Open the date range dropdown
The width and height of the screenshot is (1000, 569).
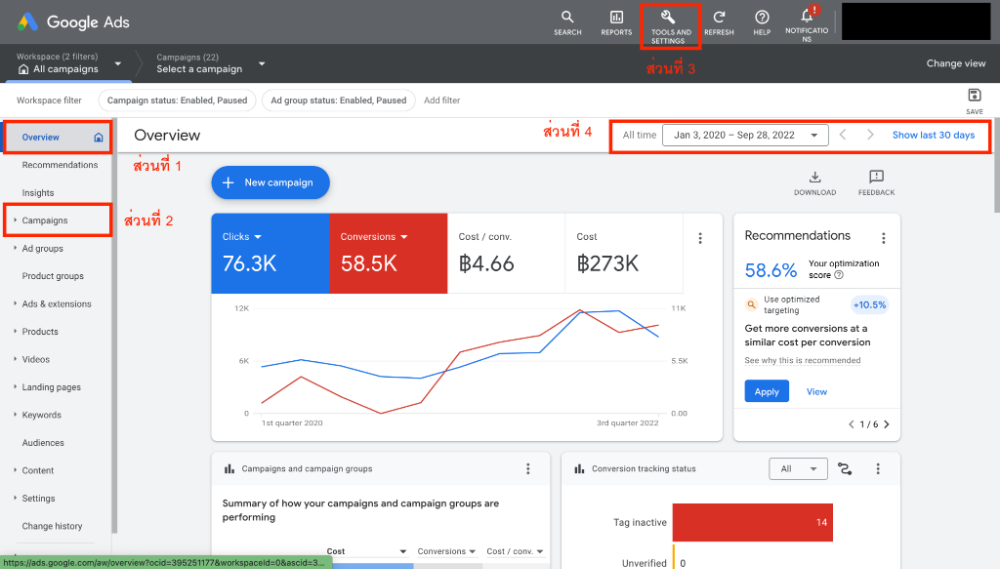[x=745, y=135]
